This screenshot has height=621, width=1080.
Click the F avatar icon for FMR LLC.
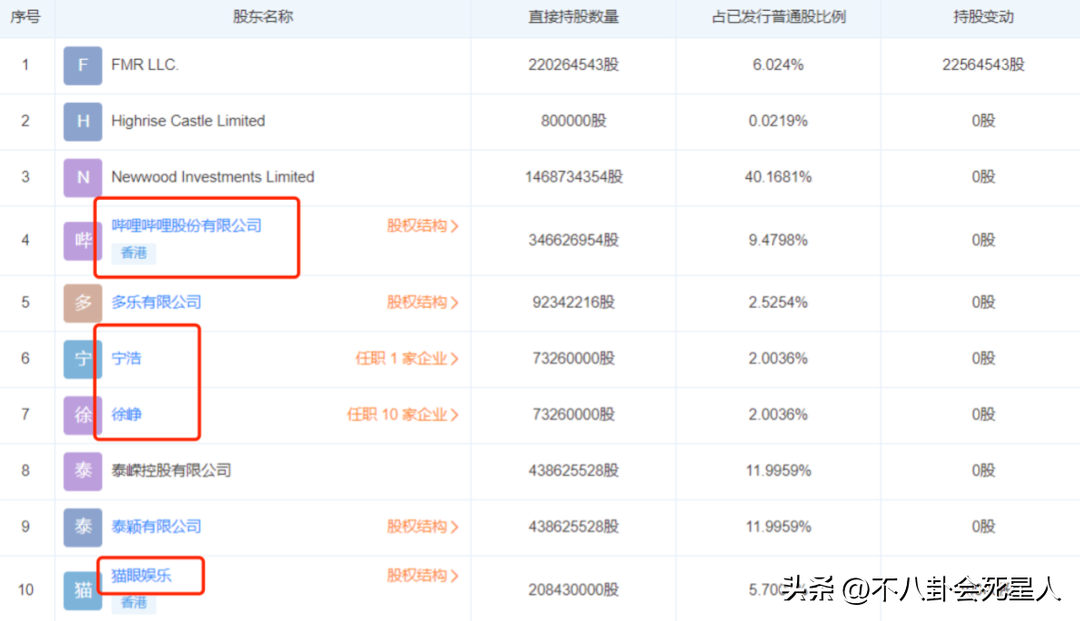(x=83, y=65)
